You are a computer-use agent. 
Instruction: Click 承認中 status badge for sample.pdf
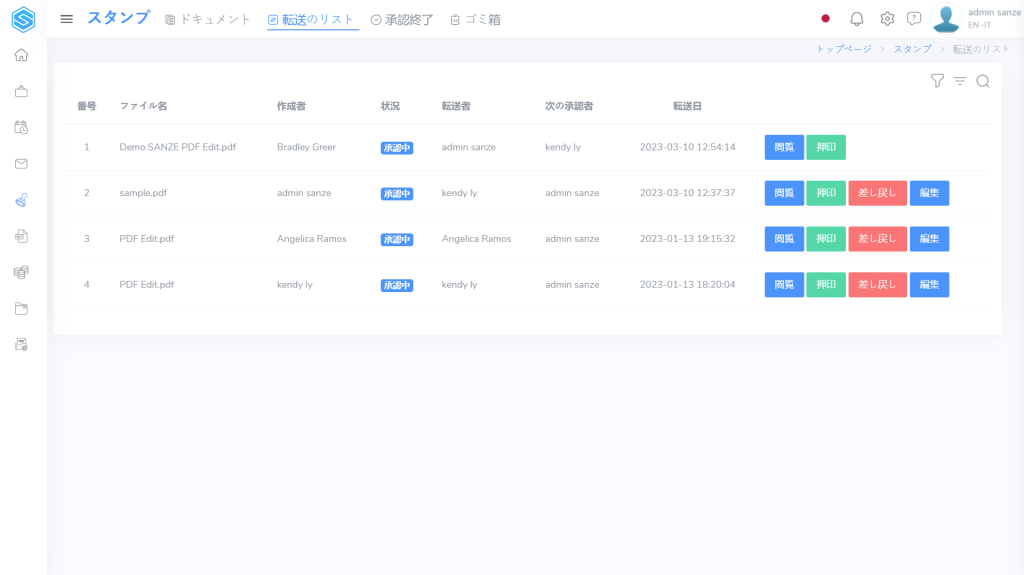pos(397,194)
